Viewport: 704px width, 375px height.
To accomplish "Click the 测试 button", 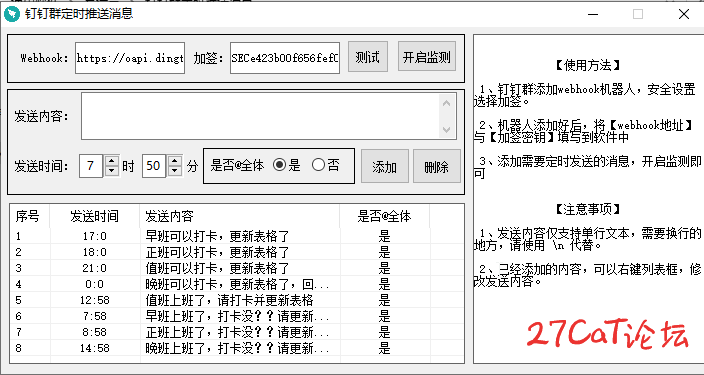I will point(368,57).
